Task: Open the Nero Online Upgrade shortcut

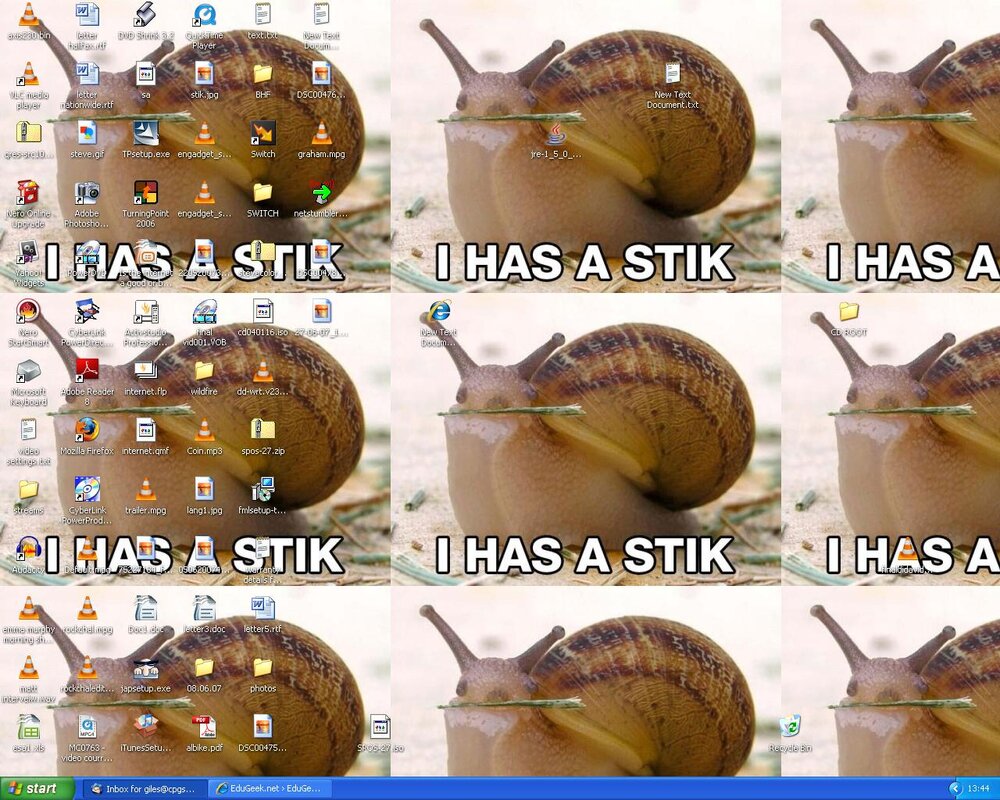Action: pyautogui.click(x=29, y=193)
